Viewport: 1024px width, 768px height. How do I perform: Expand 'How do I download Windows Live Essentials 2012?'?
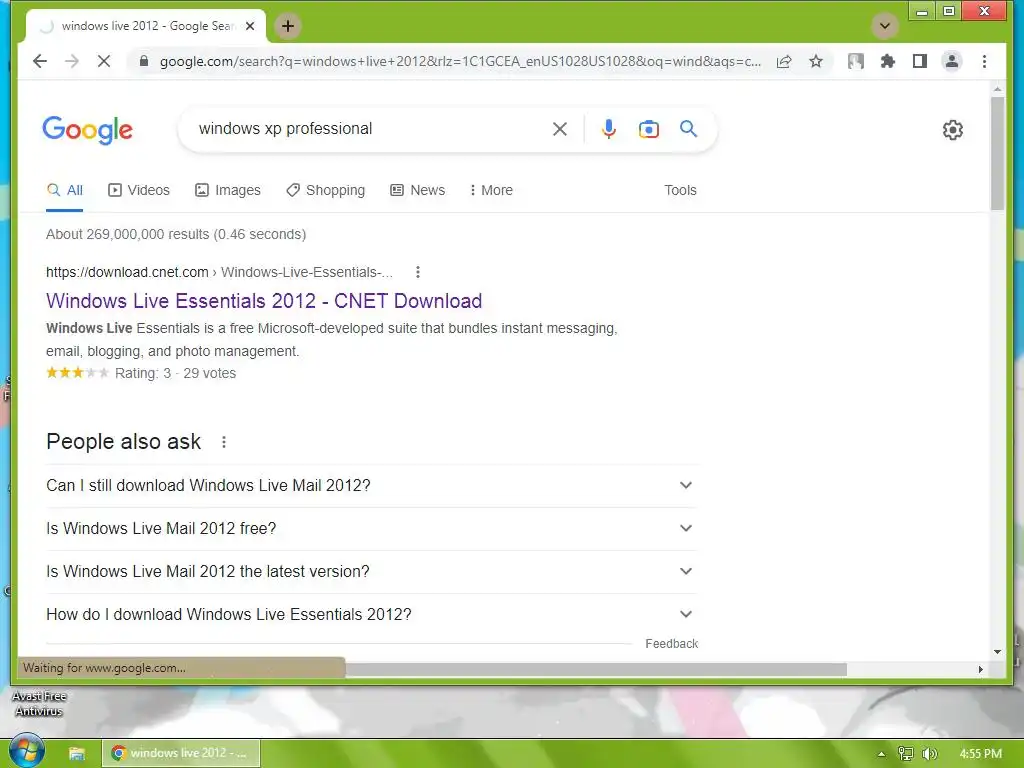coord(371,615)
